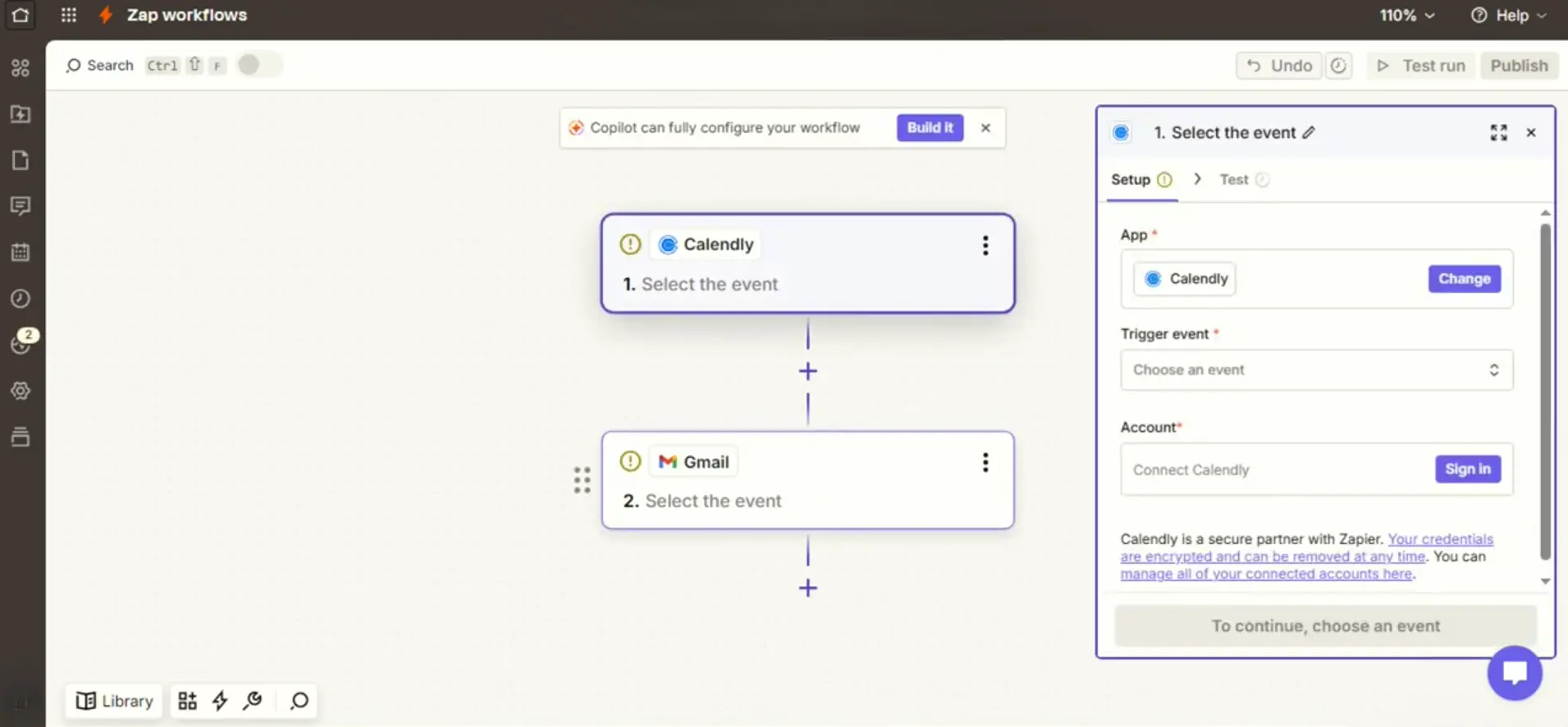Open the version history clock icon
Viewport: 1568px width, 727px height.
(x=1338, y=66)
